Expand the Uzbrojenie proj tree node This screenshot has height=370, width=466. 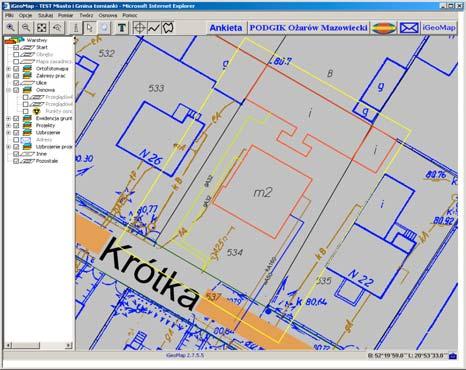9,147
